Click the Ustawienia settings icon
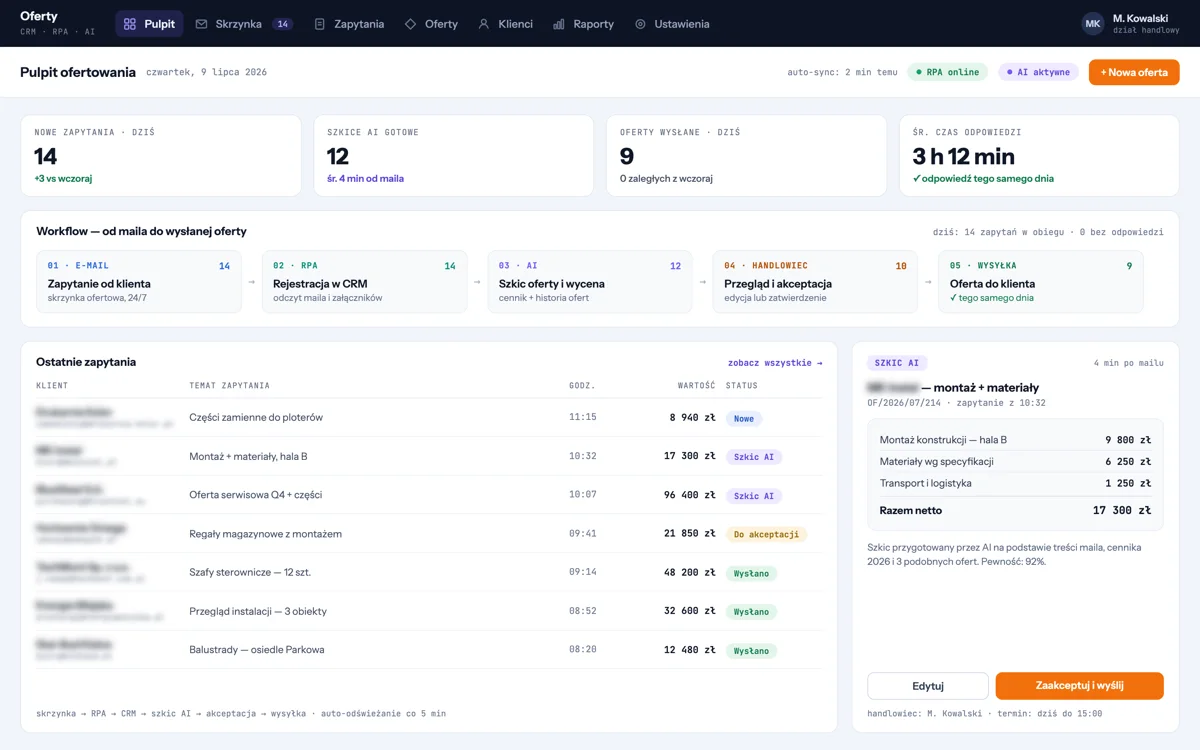Image resolution: width=1200 pixels, height=750 pixels. (640, 24)
